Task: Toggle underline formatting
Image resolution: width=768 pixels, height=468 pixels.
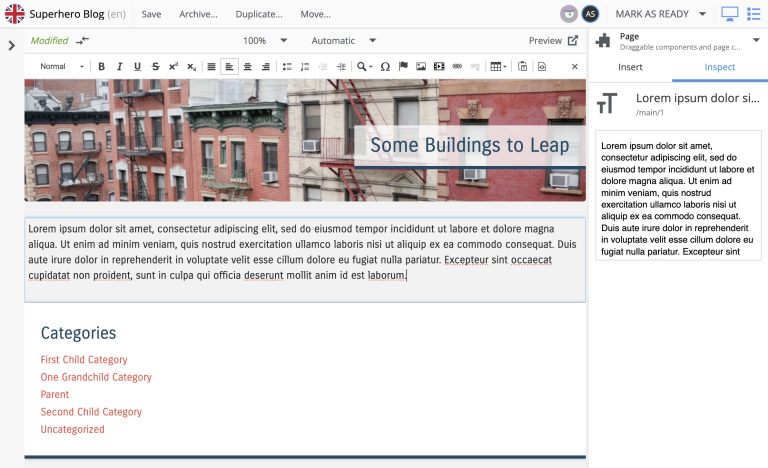Action: (x=137, y=67)
